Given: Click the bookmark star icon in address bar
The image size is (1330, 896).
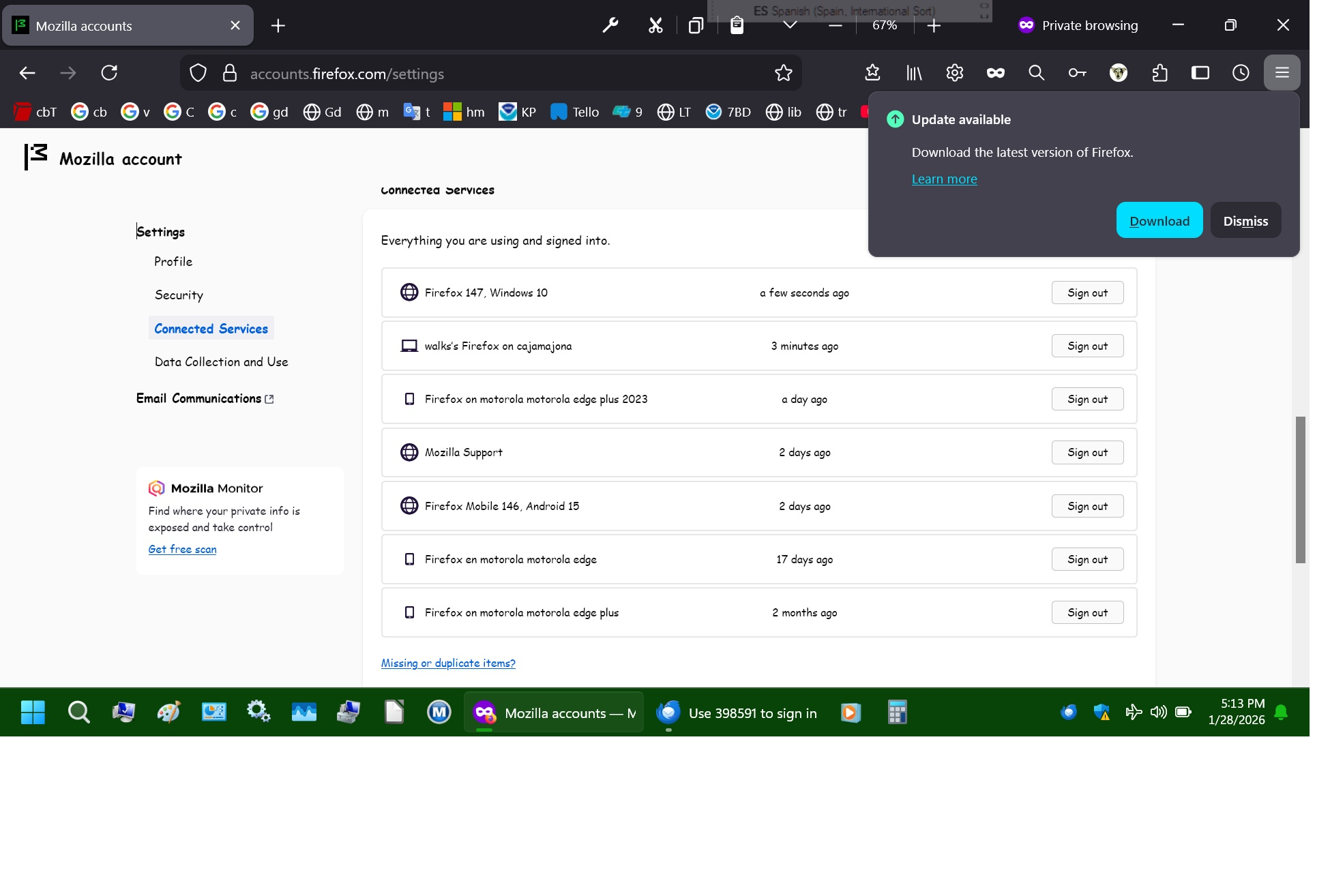Looking at the screenshot, I should coord(783,73).
